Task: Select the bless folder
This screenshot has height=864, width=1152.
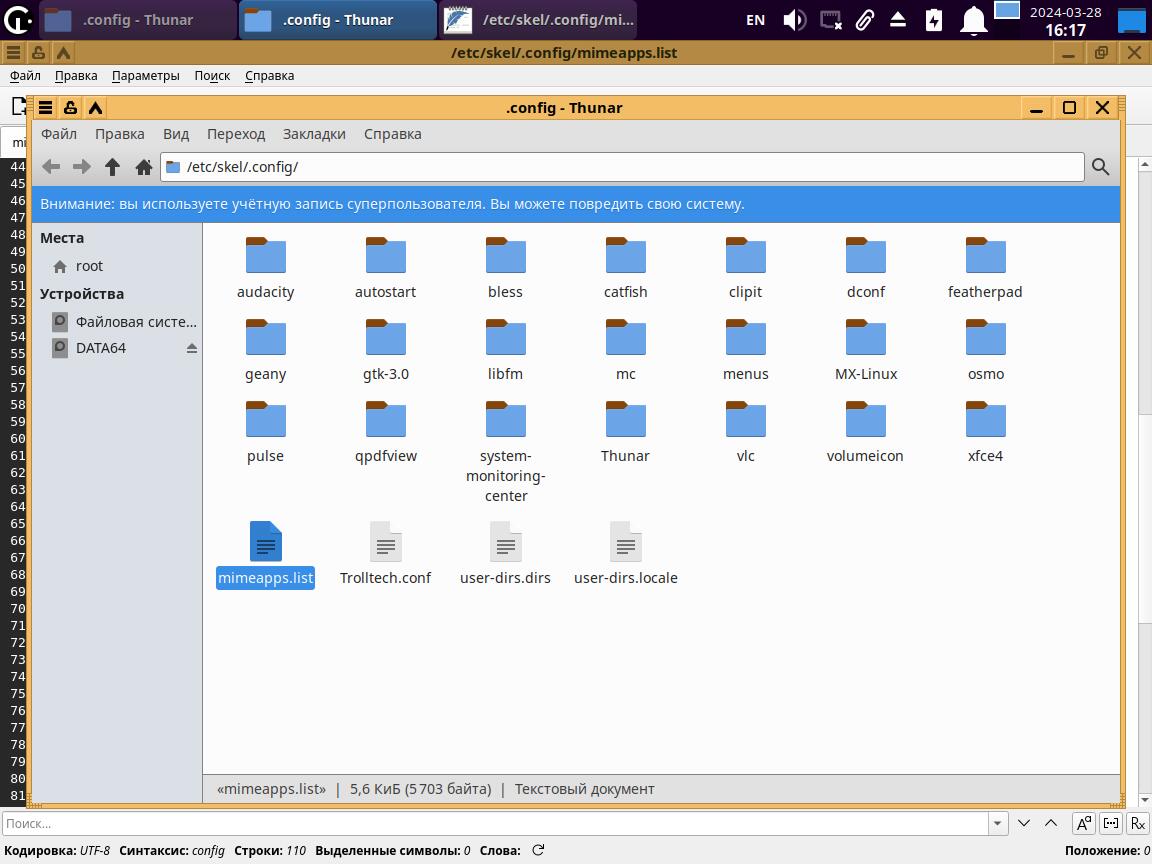Action: (505, 268)
